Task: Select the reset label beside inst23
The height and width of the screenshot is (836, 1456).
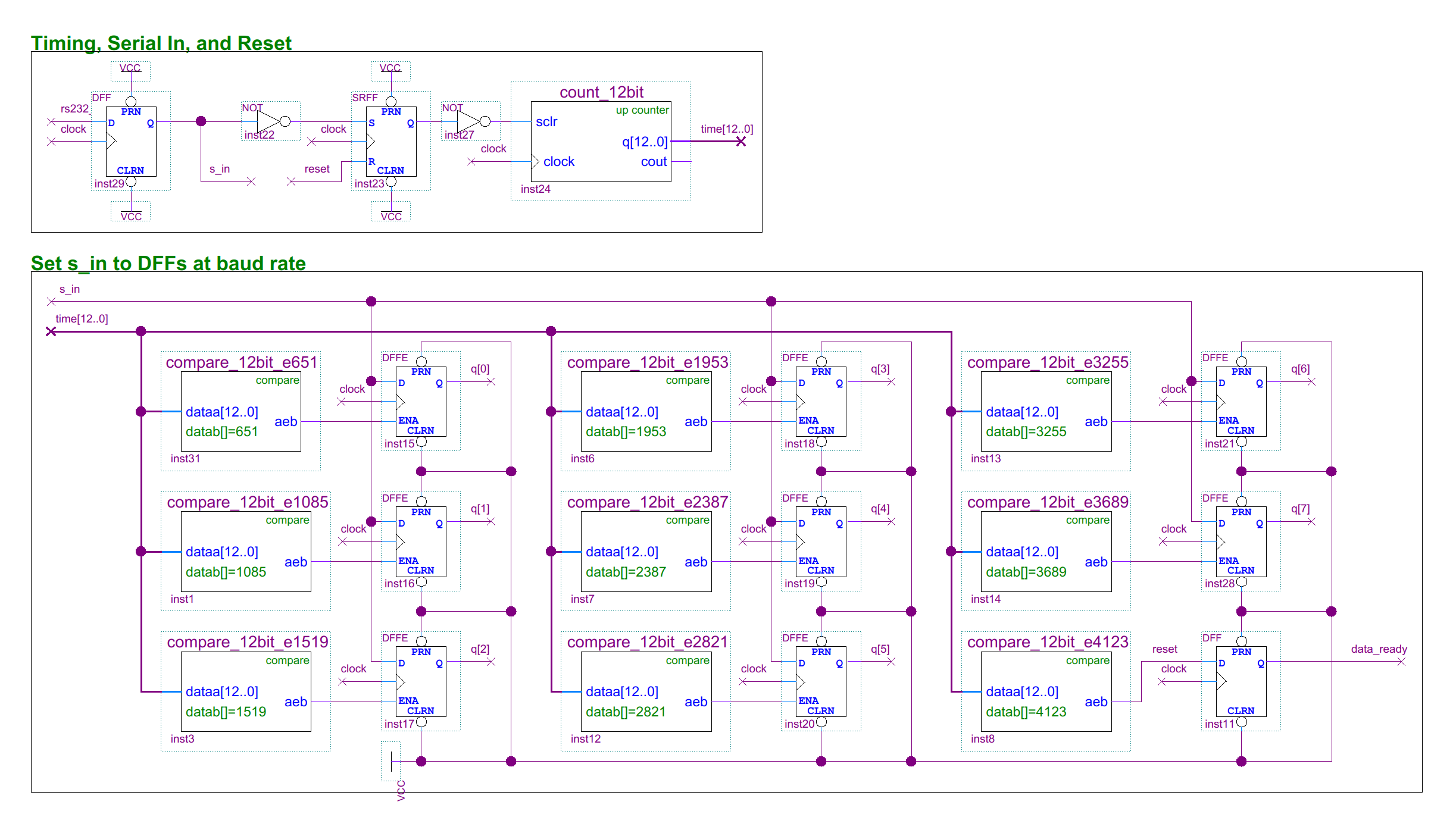Action: click(x=317, y=169)
